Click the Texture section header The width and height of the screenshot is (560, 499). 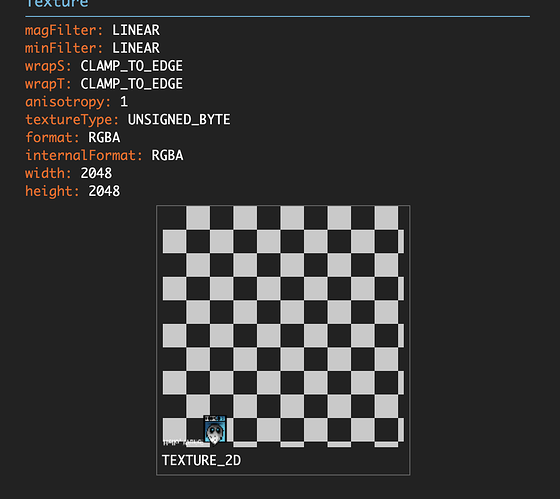coord(57,4)
